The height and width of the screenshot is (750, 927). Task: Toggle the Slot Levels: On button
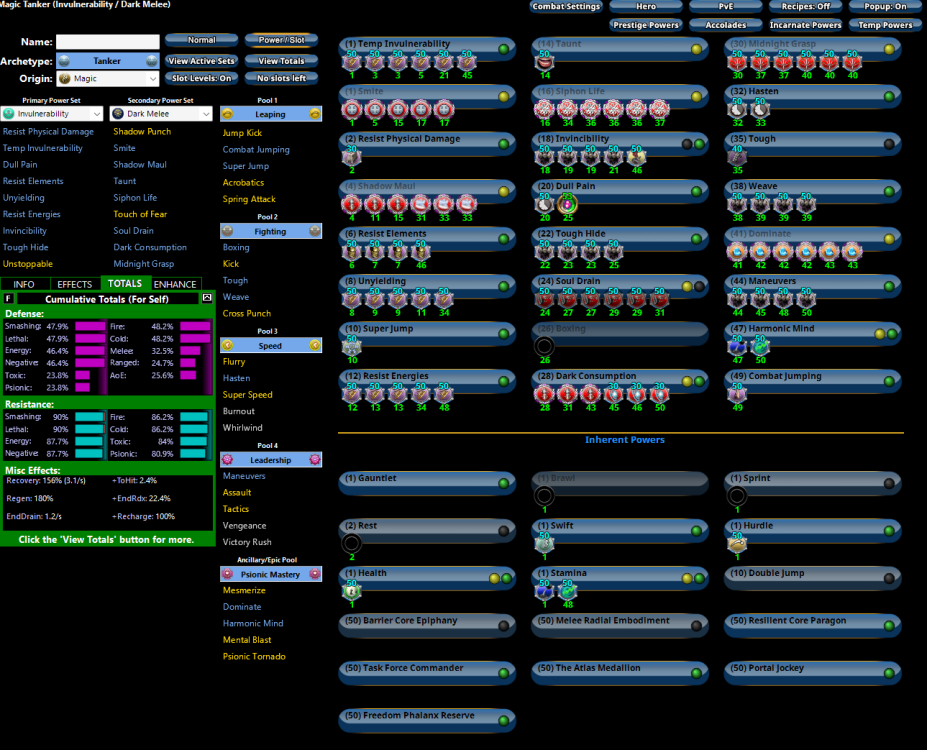(201, 78)
